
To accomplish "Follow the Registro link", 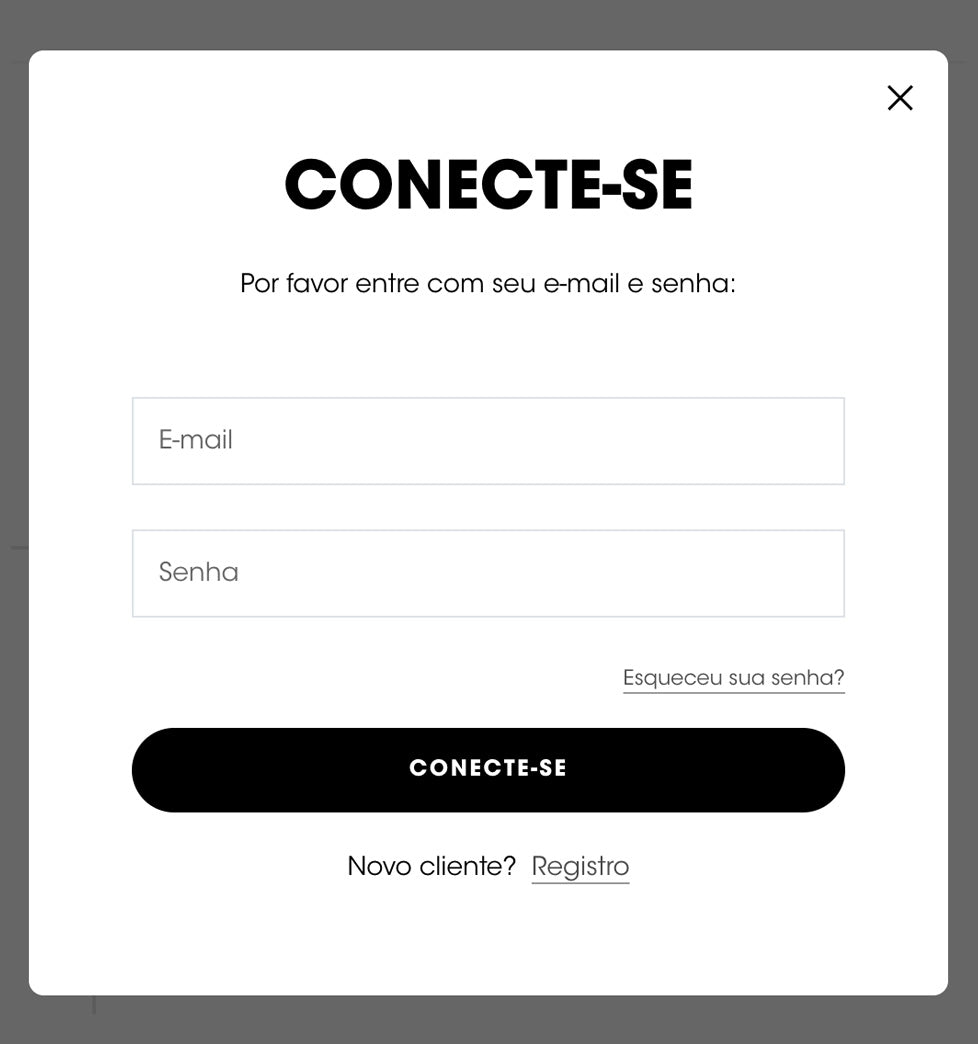I will [x=580, y=866].
